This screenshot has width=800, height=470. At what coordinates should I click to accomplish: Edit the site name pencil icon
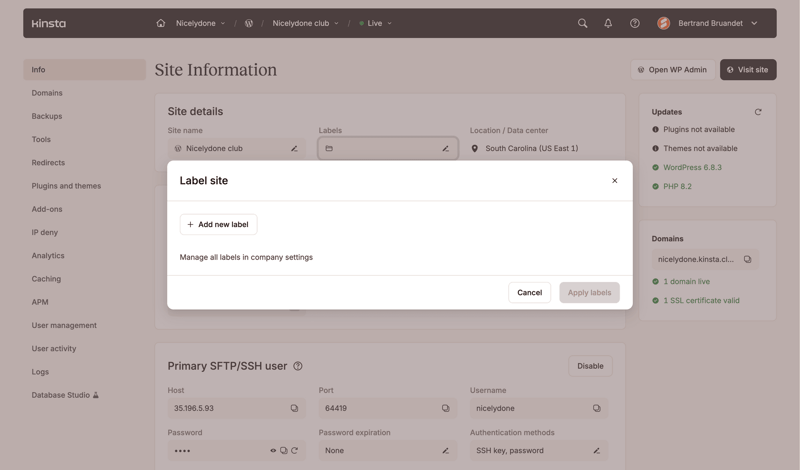coord(294,149)
